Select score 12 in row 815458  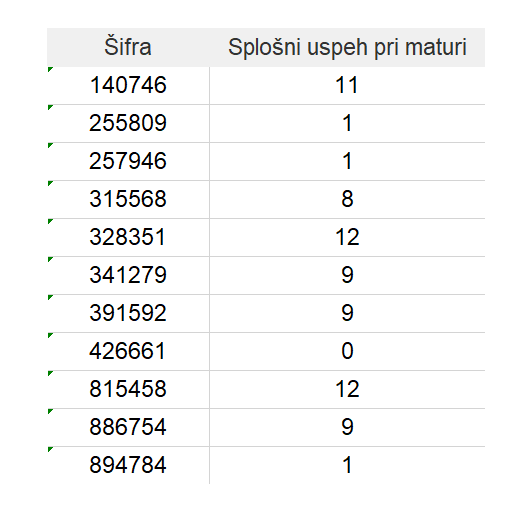(347, 389)
